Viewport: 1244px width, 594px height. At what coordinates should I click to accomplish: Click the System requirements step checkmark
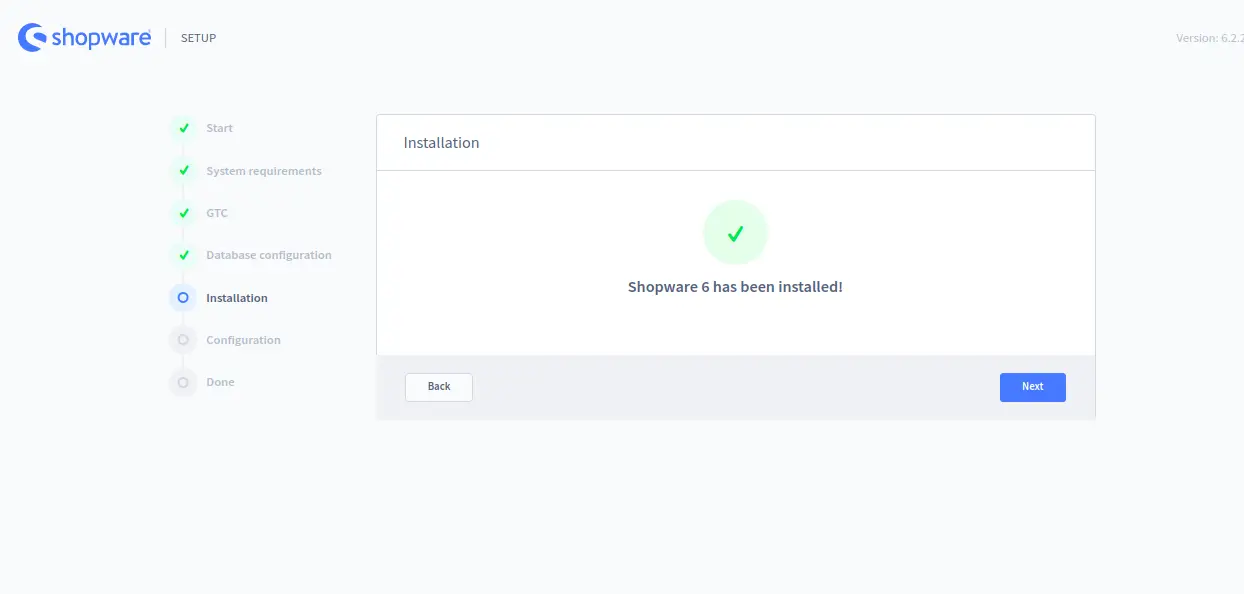click(x=183, y=171)
